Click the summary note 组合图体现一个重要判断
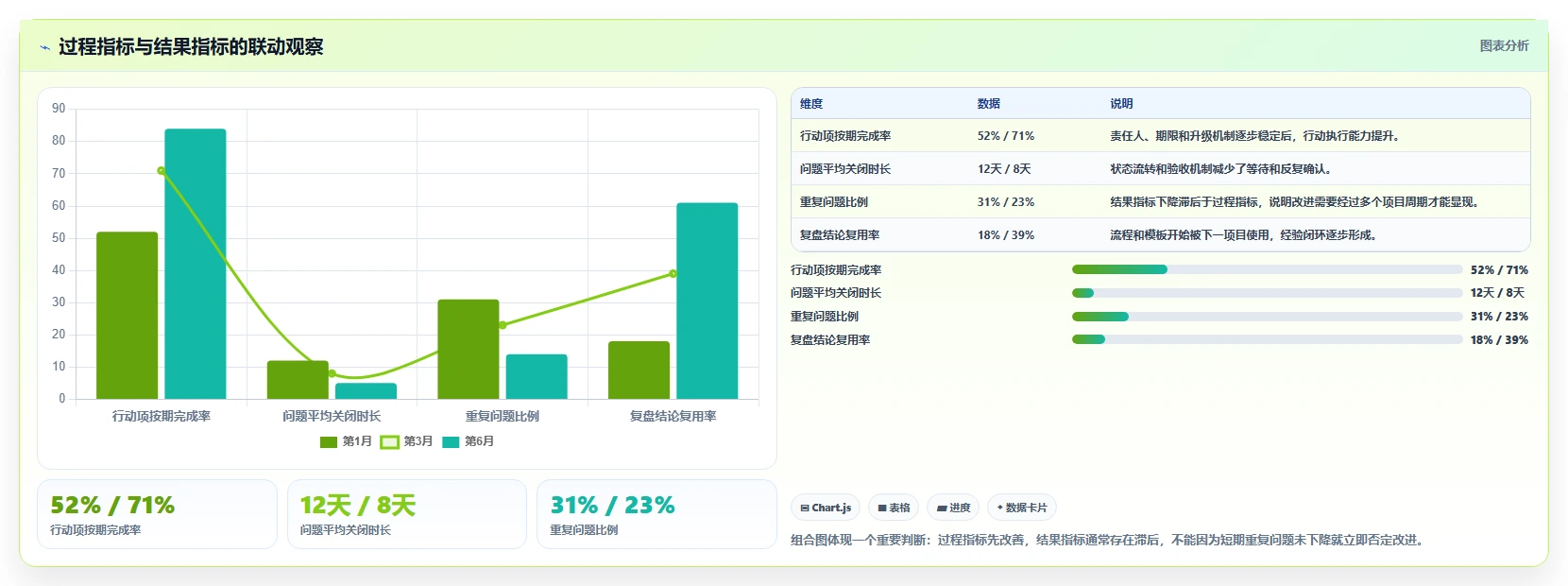Viewport: 1568px width, 586px height. click(x=1107, y=541)
